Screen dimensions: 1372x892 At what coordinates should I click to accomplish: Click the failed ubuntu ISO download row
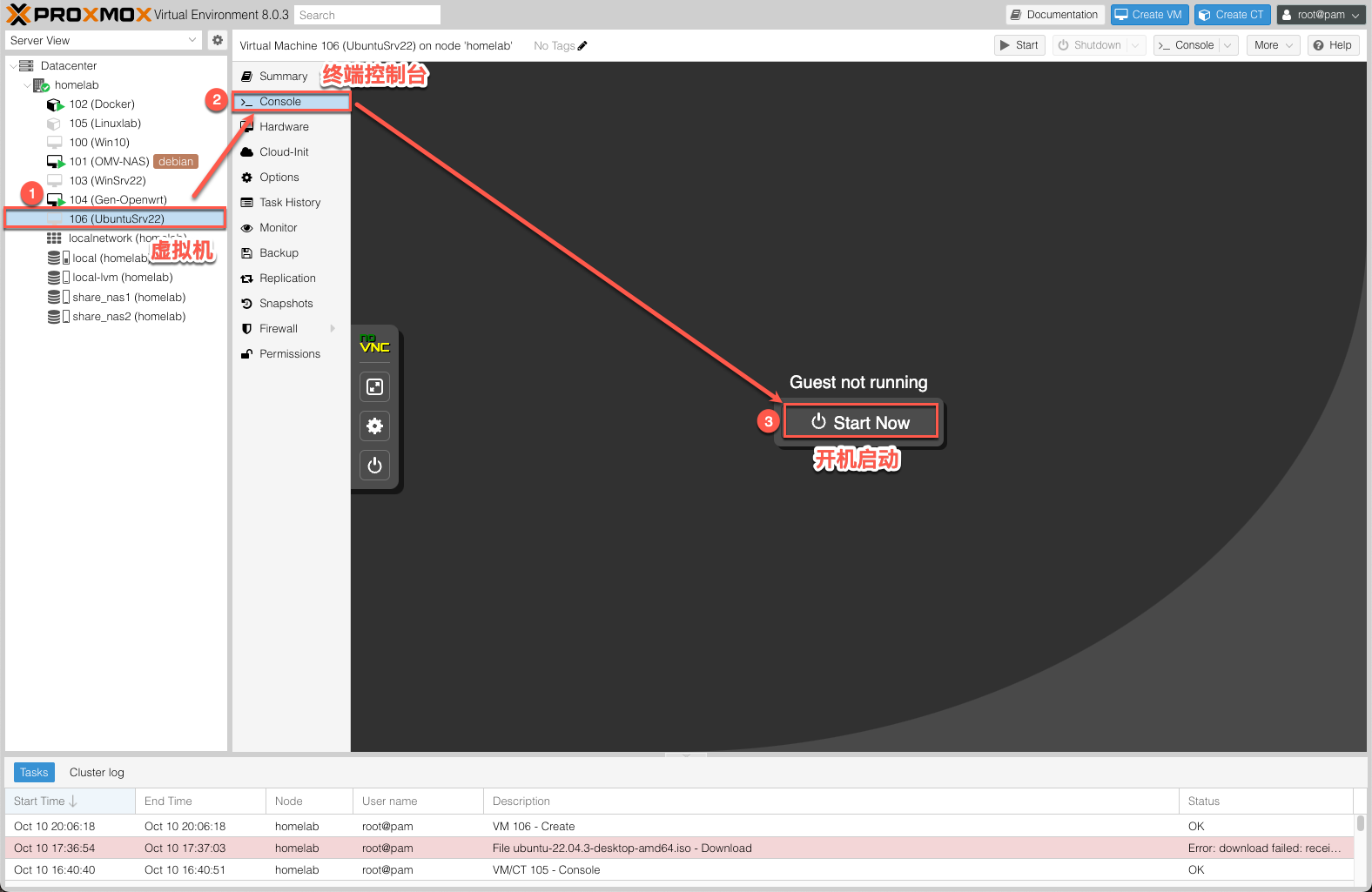(679, 848)
